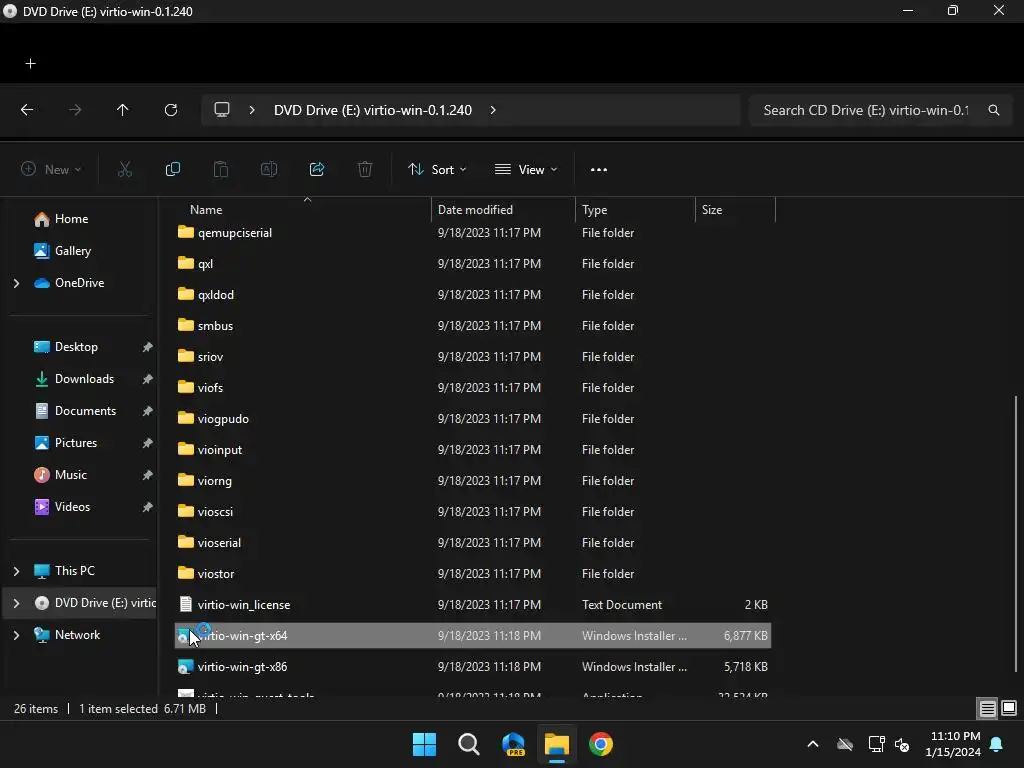Screen dimensions: 1024x768
Task: Select the vioscsi folder
Action: (473, 512)
